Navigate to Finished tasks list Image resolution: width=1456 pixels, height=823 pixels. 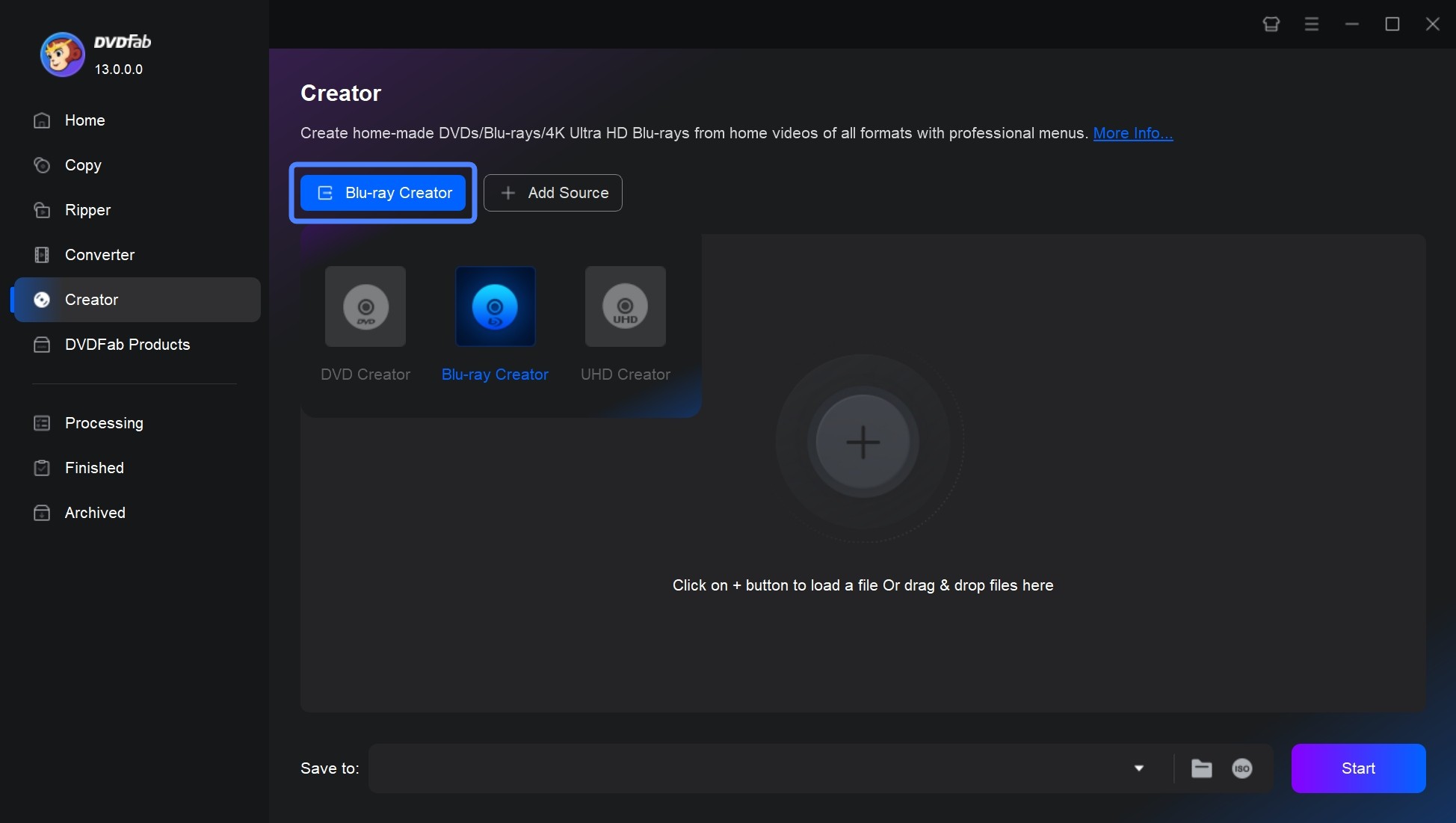pyautogui.click(x=94, y=467)
